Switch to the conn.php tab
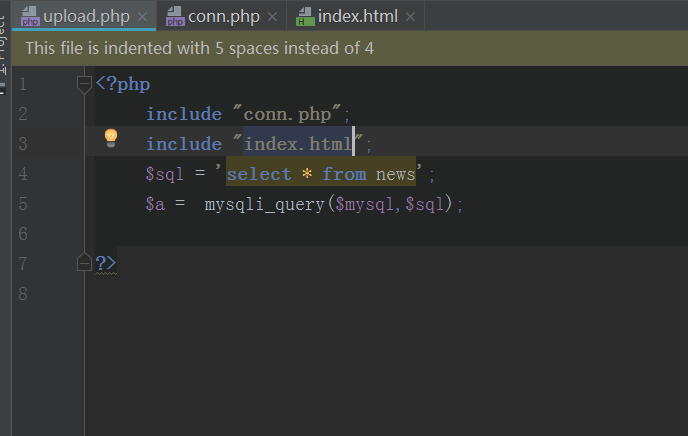Viewport: 688px width, 436px height. tap(223, 17)
